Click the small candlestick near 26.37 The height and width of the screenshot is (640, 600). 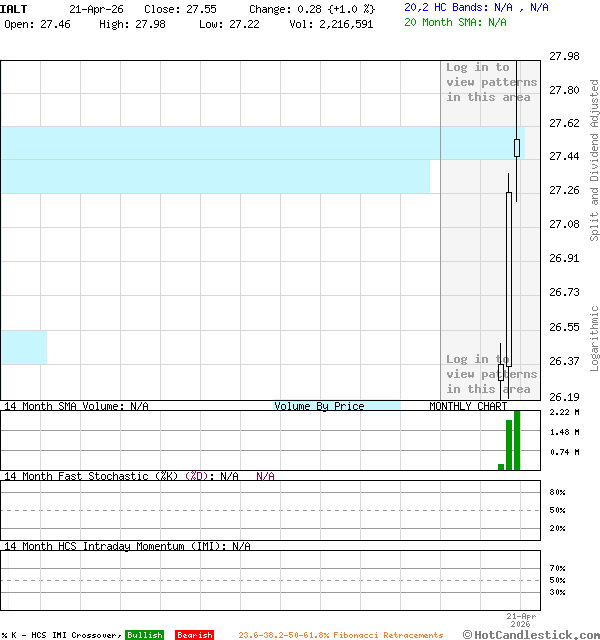pos(501,372)
